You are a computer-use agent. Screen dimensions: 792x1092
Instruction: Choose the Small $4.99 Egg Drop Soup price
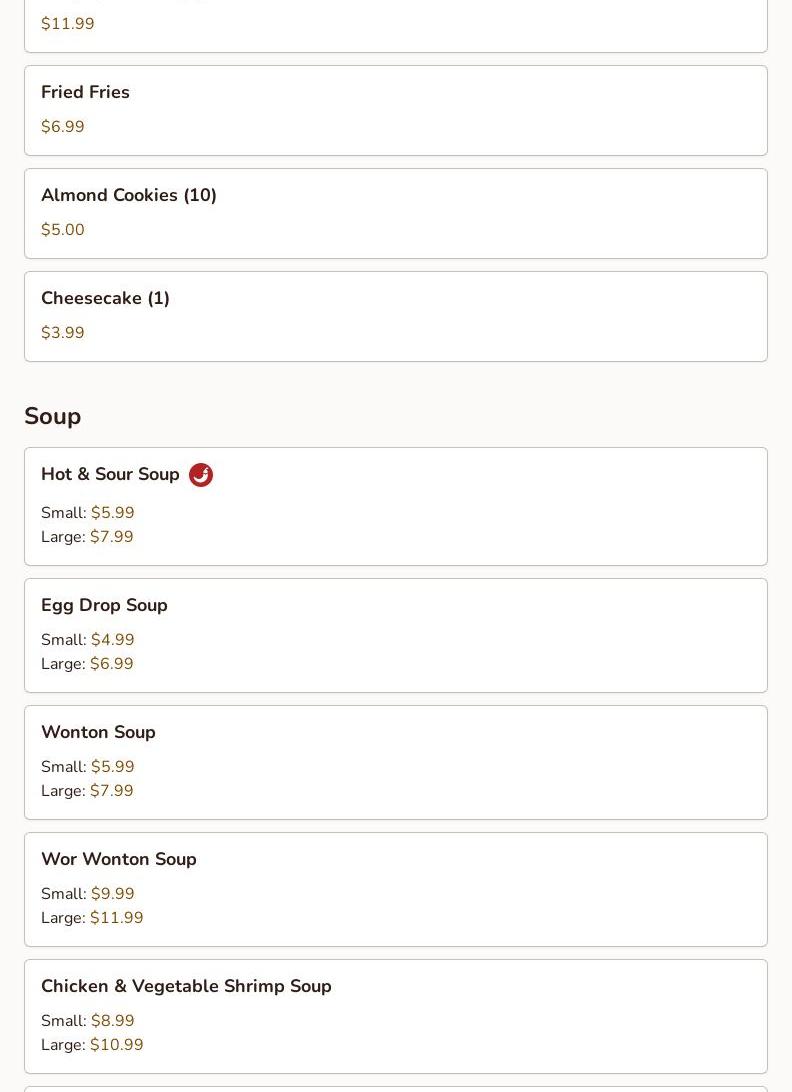pos(112,640)
